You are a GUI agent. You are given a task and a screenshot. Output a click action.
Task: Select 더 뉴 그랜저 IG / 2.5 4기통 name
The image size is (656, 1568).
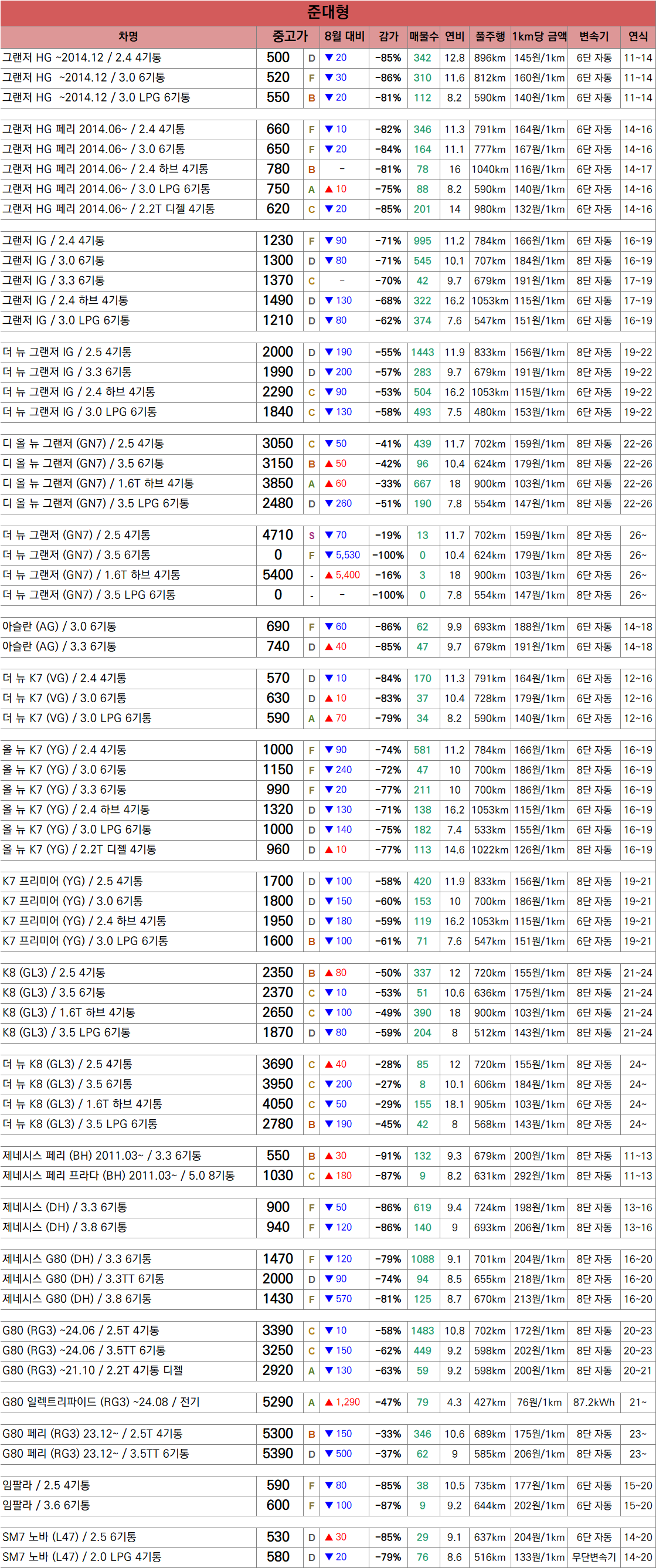point(67,353)
